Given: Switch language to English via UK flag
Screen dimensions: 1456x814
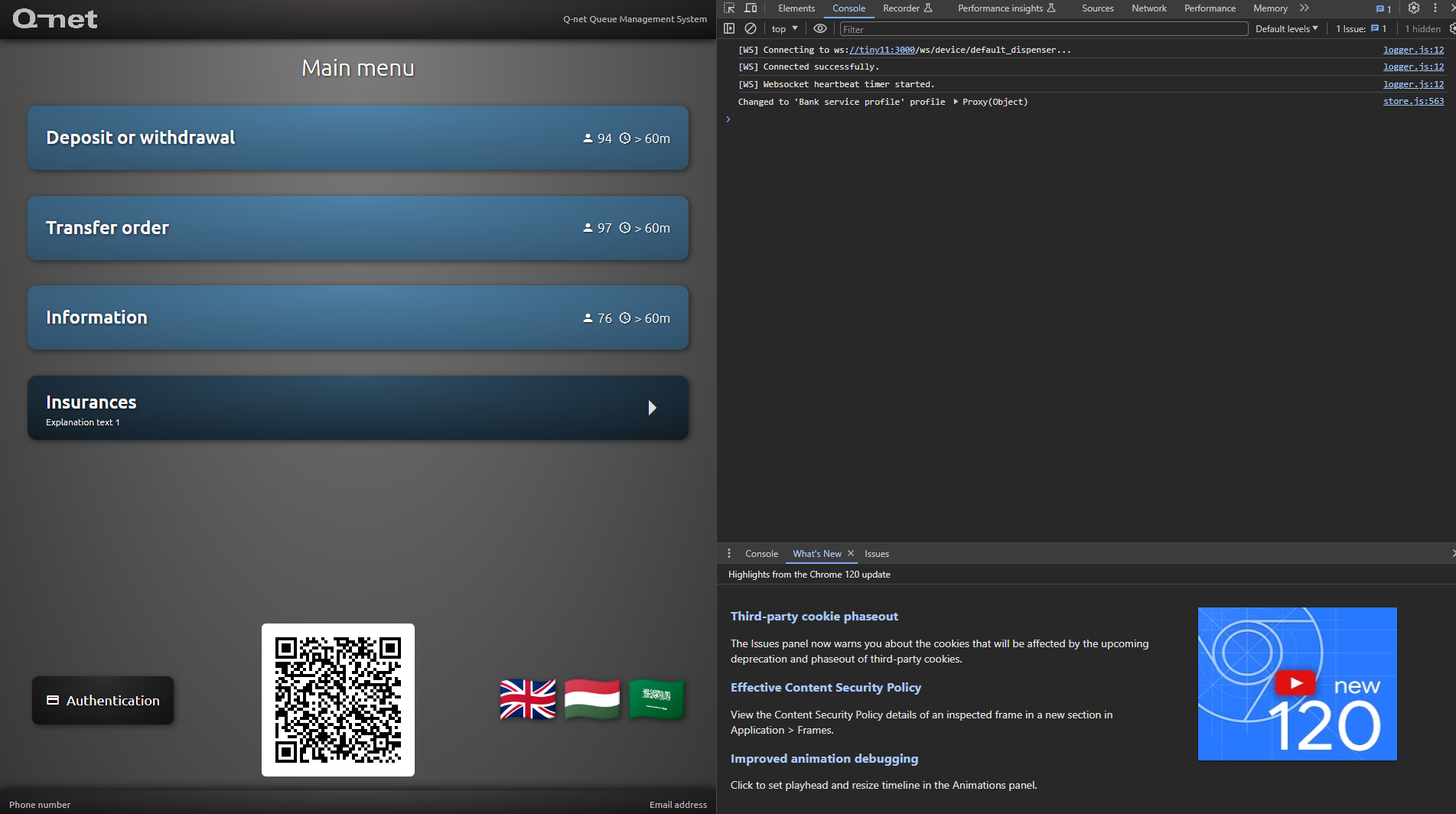Looking at the screenshot, I should [x=528, y=699].
